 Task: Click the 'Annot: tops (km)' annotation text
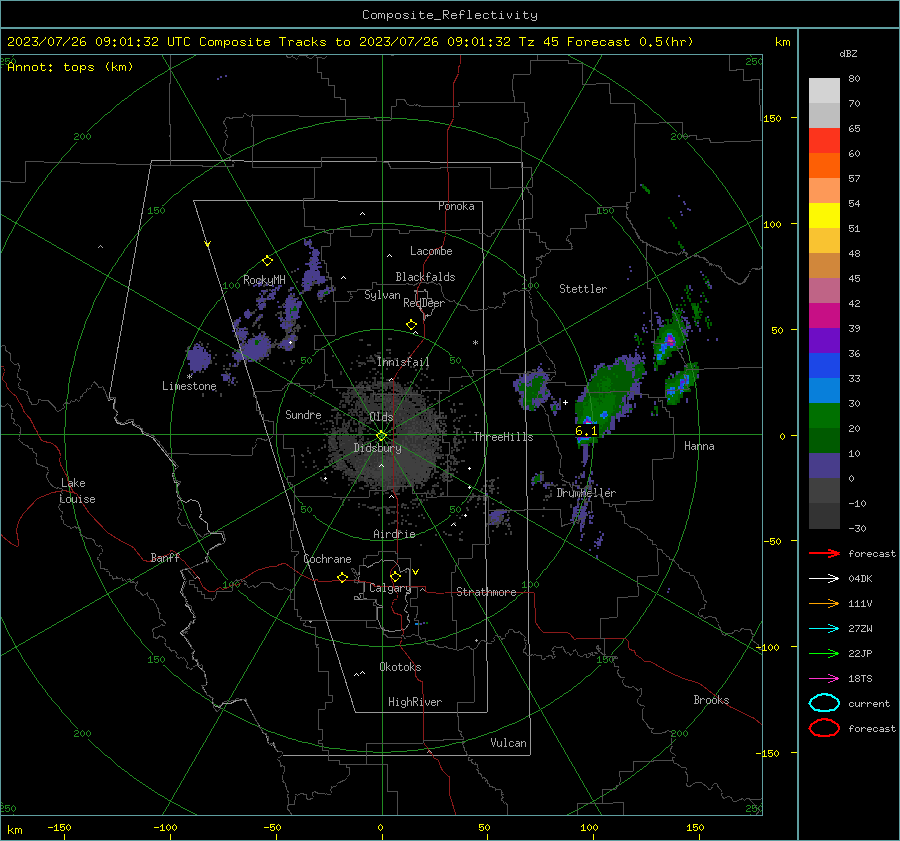70,67
